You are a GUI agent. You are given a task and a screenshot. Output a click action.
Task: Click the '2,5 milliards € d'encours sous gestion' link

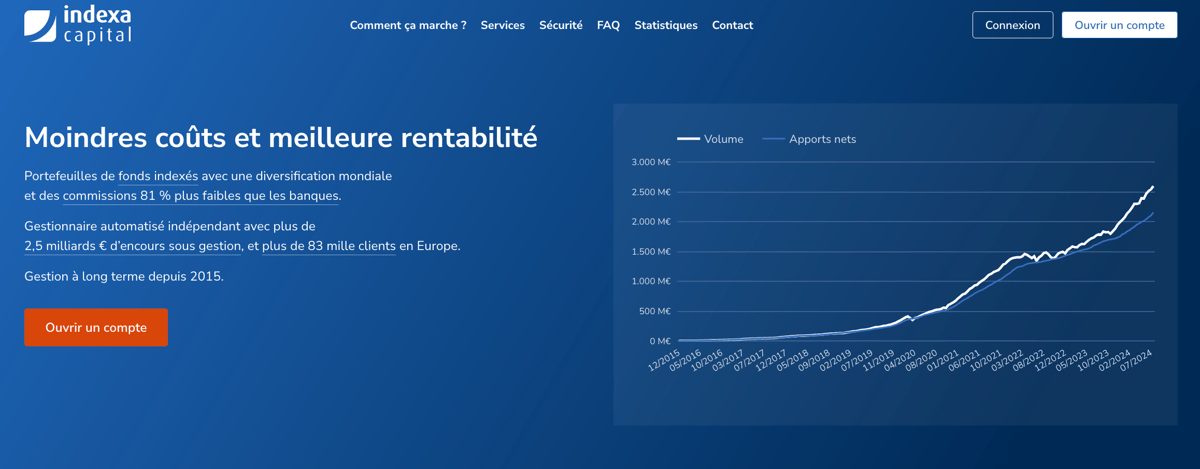coord(133,246)
